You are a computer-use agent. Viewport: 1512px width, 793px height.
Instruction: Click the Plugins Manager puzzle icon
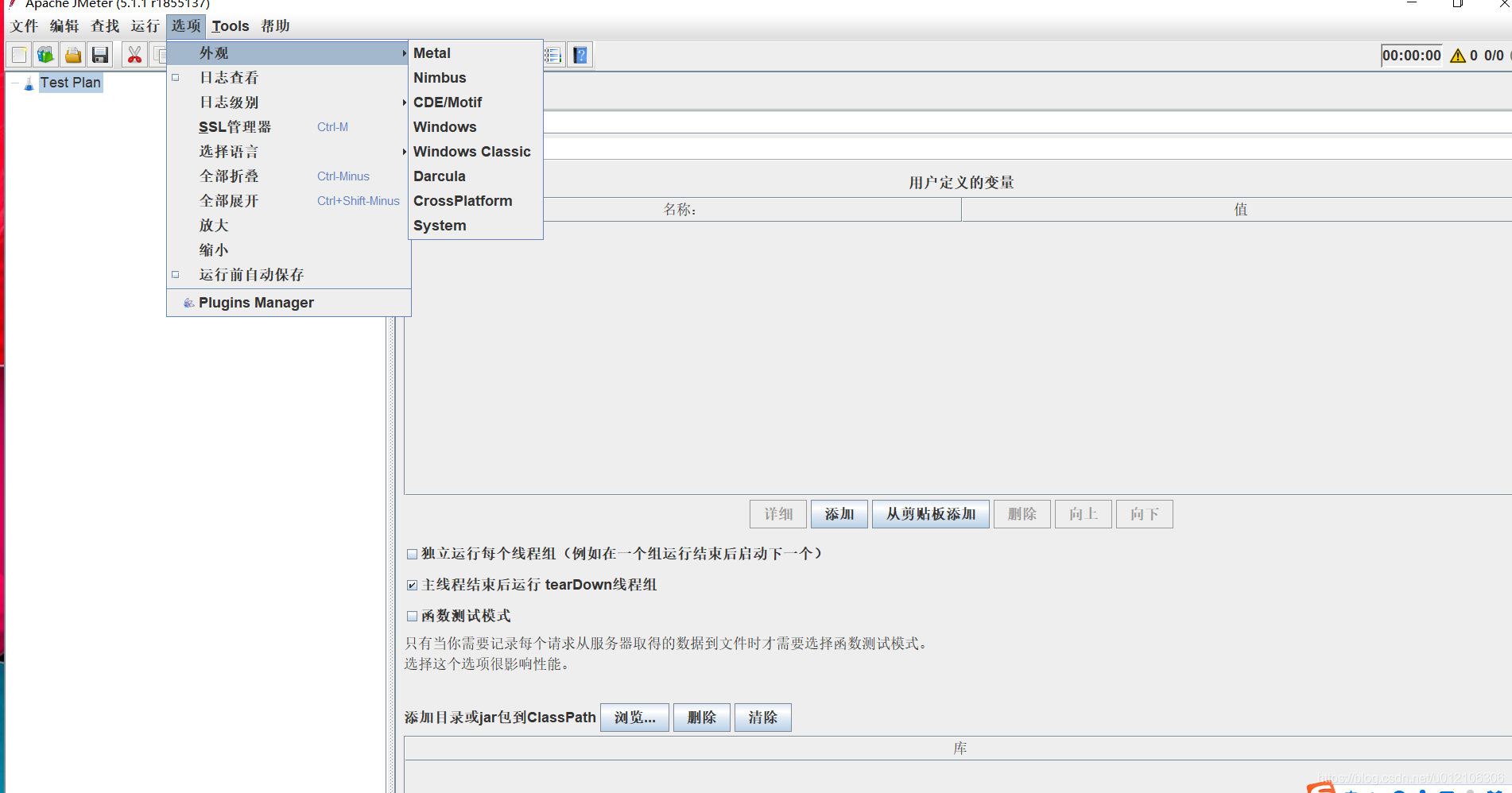click(x=189, y=303)
